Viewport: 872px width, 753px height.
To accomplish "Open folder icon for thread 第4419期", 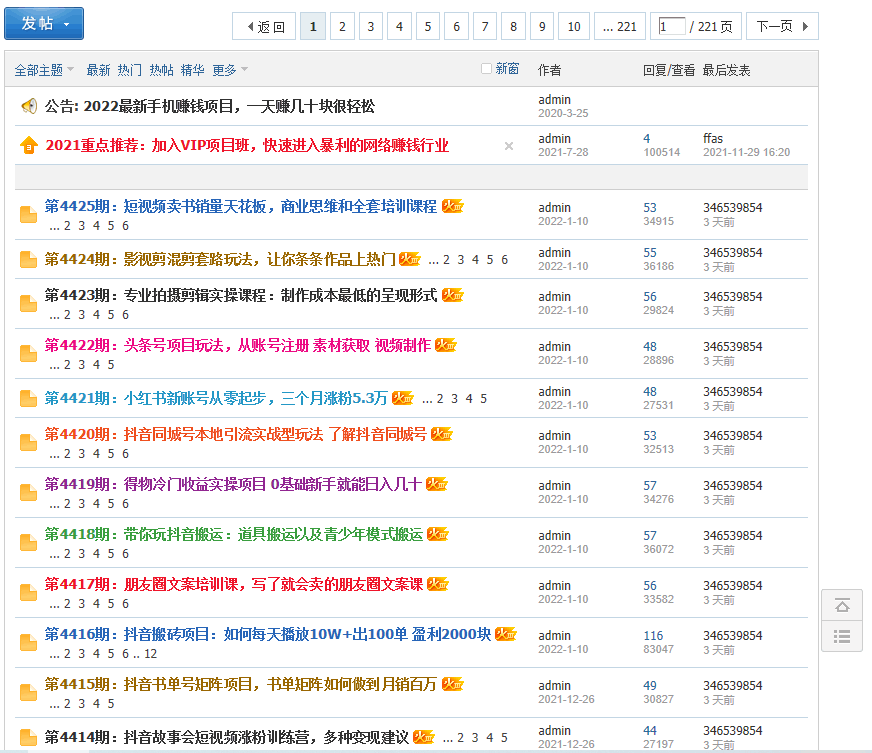I will click(28, 493).
